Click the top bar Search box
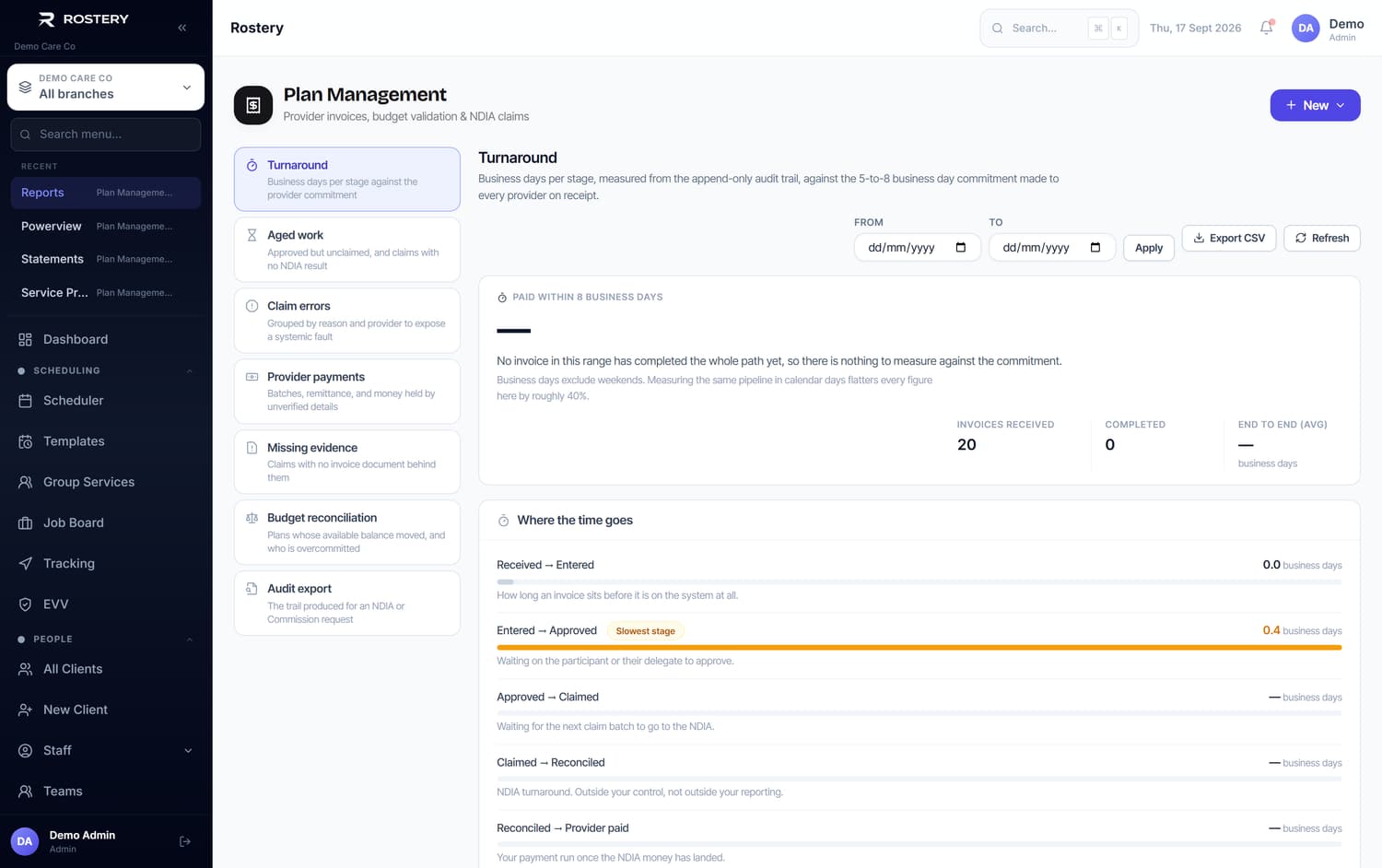Image resolution: width=1382 pixels, height=868 pixels. click(x=1059, y=29)
